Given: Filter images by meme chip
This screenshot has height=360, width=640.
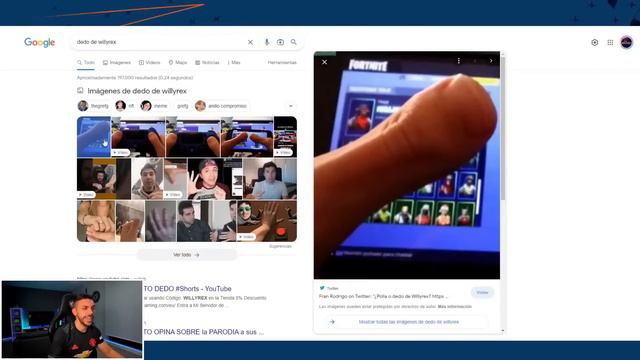Looking at the screenshot, I should (x=154, y=106).
